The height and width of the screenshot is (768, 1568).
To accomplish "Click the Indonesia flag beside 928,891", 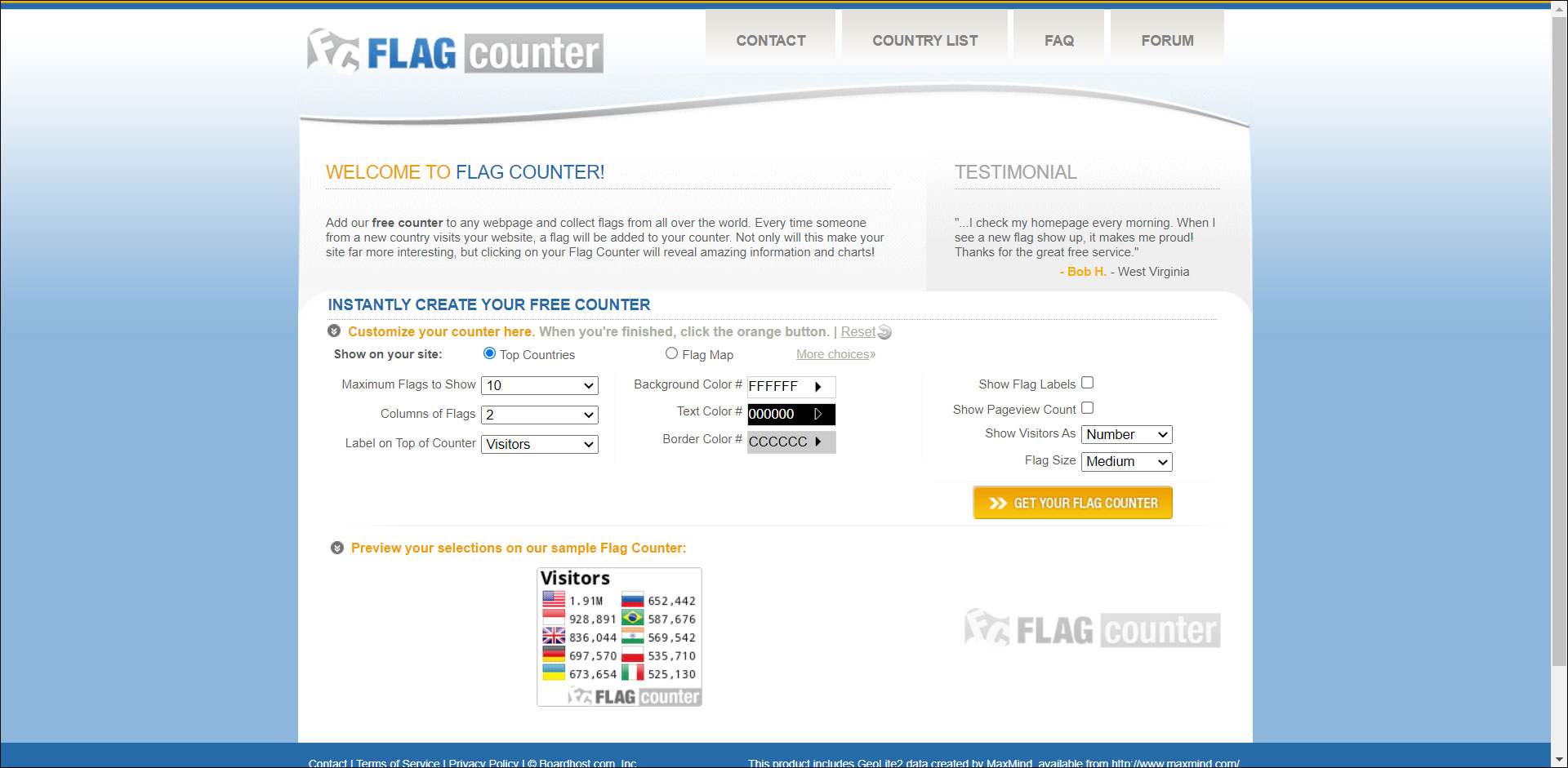I will pyautogui.click(x=554, y=618).
